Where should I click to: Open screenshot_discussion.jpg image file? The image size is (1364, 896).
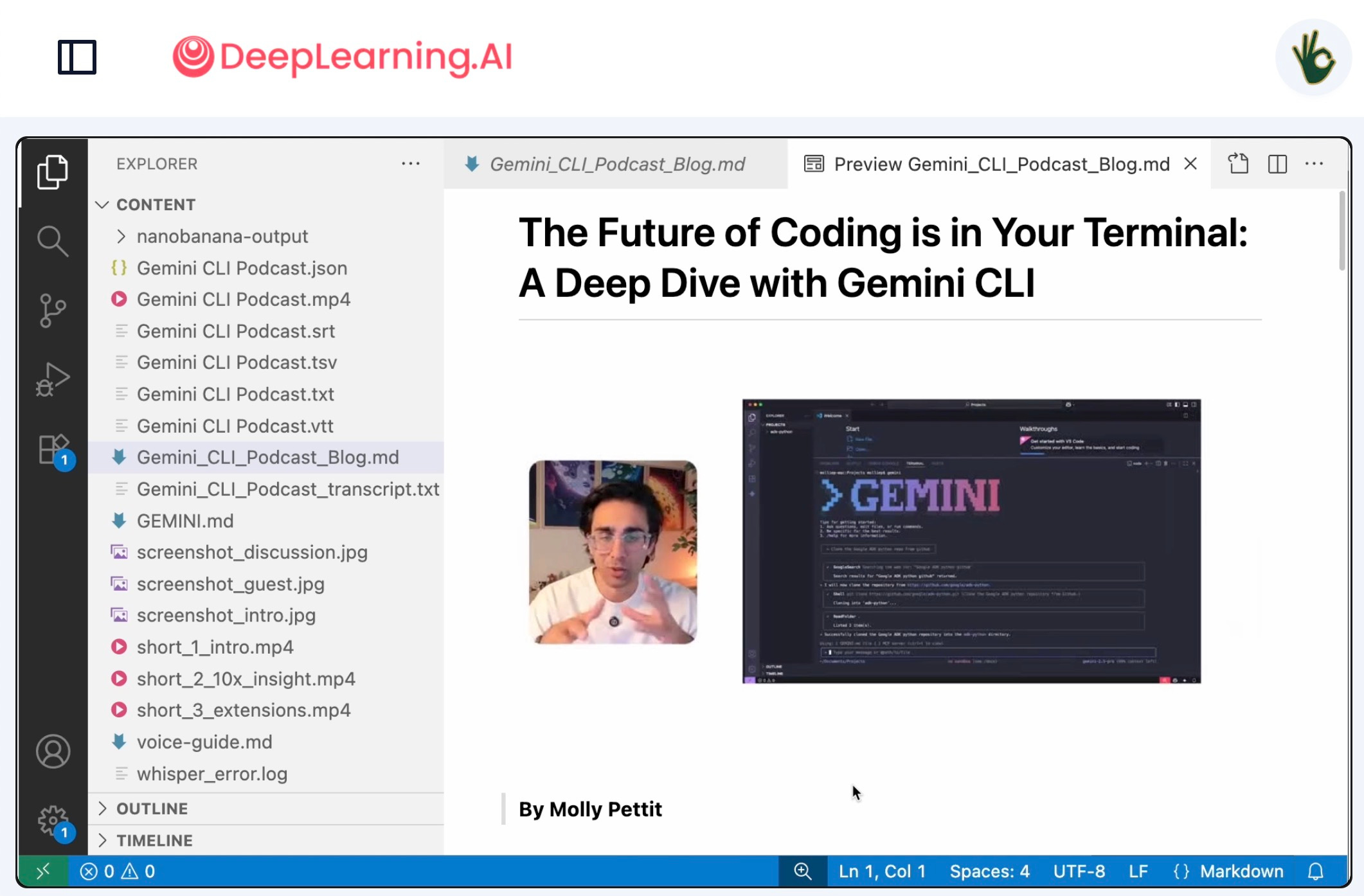pos(265,552)
